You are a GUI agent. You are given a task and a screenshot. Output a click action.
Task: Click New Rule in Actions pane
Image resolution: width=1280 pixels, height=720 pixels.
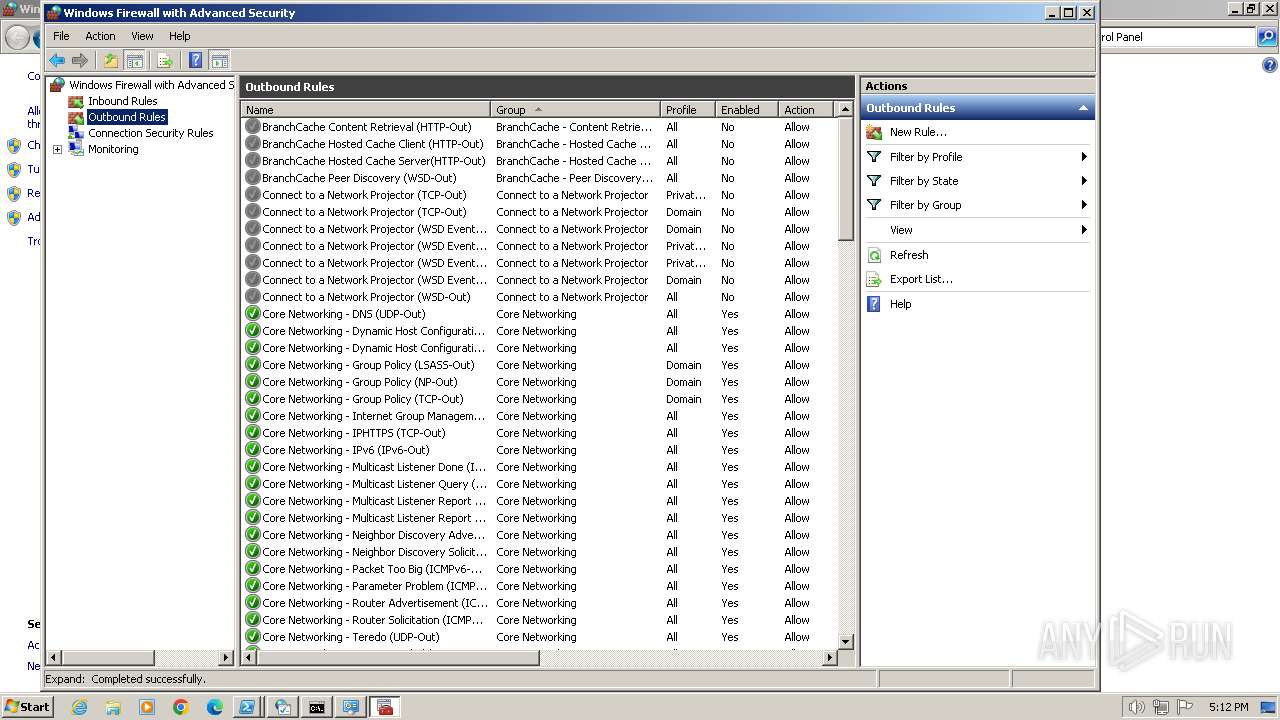click(x=918, y=132)
